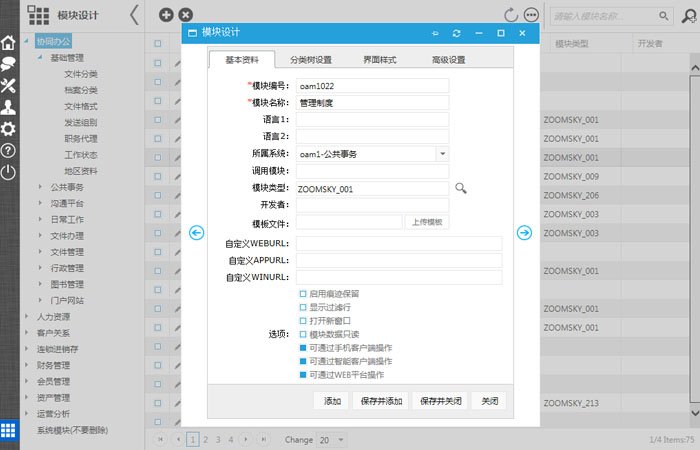The width and height of the screenshot is (700, 450).
Task: Expand the 人力资源 tree node
Action: 26,317
